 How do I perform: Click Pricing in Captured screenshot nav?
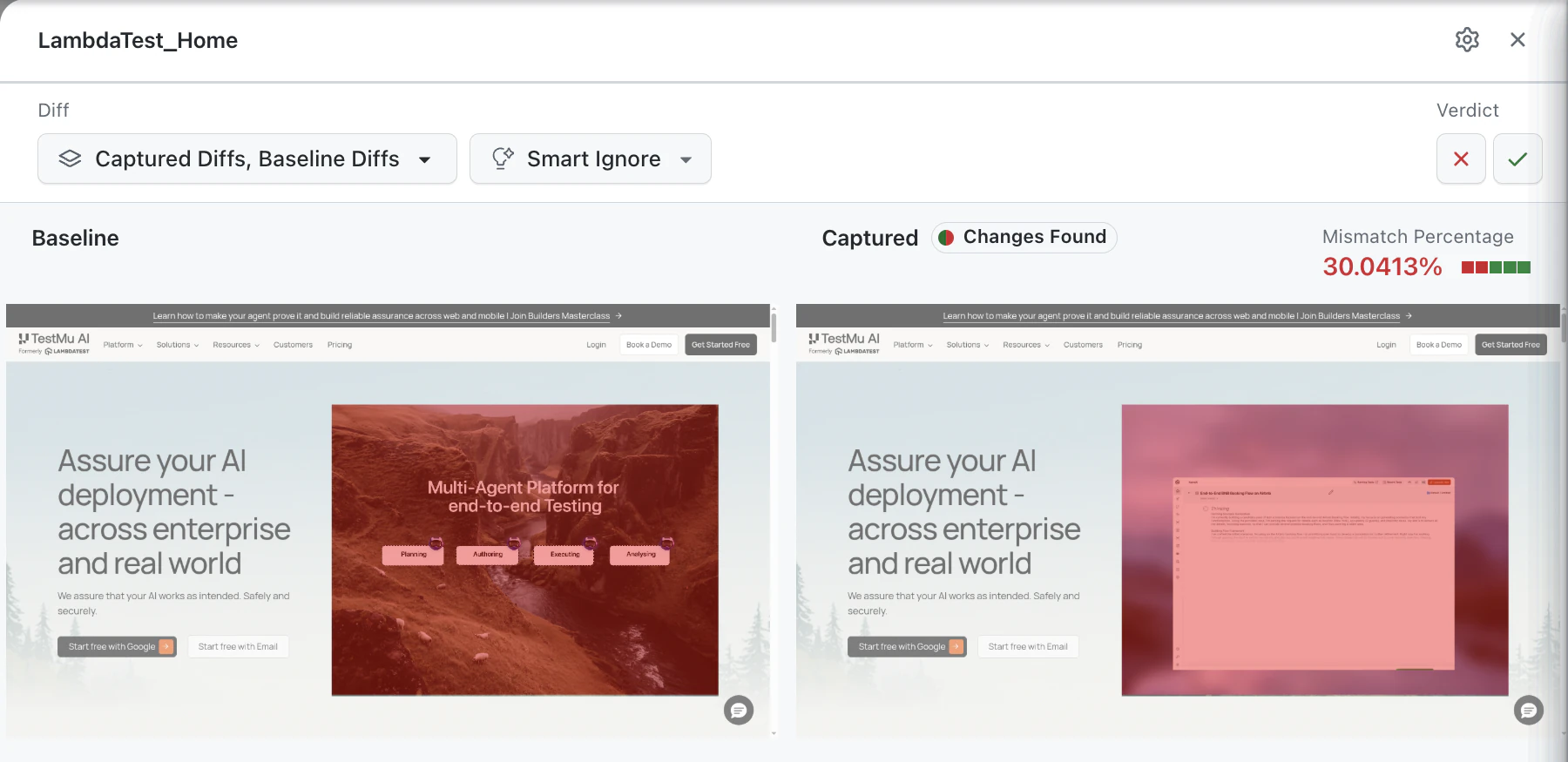(x=1130, y=345)
